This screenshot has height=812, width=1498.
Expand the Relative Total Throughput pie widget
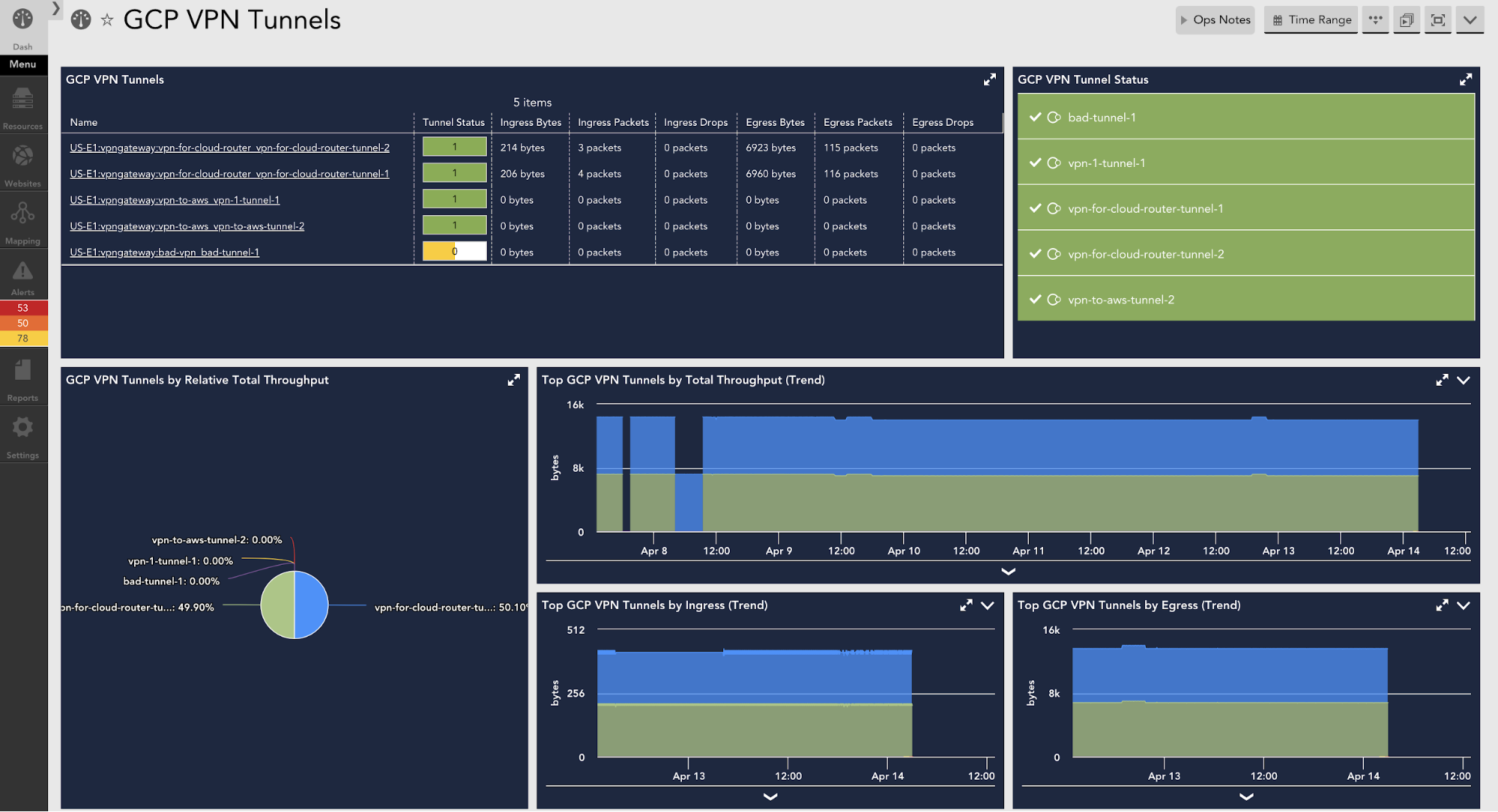pyautogui.click(x=513, y=380)
